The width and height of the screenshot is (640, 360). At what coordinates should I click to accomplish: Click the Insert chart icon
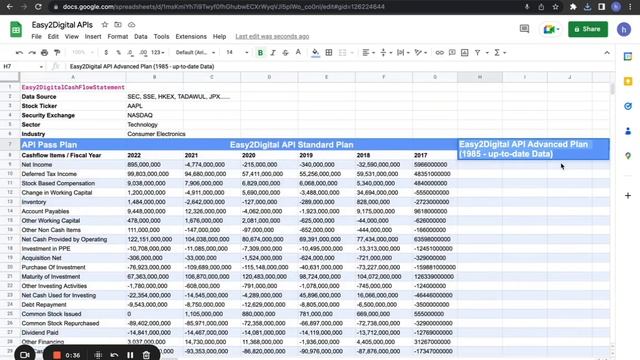pos(464,53)
